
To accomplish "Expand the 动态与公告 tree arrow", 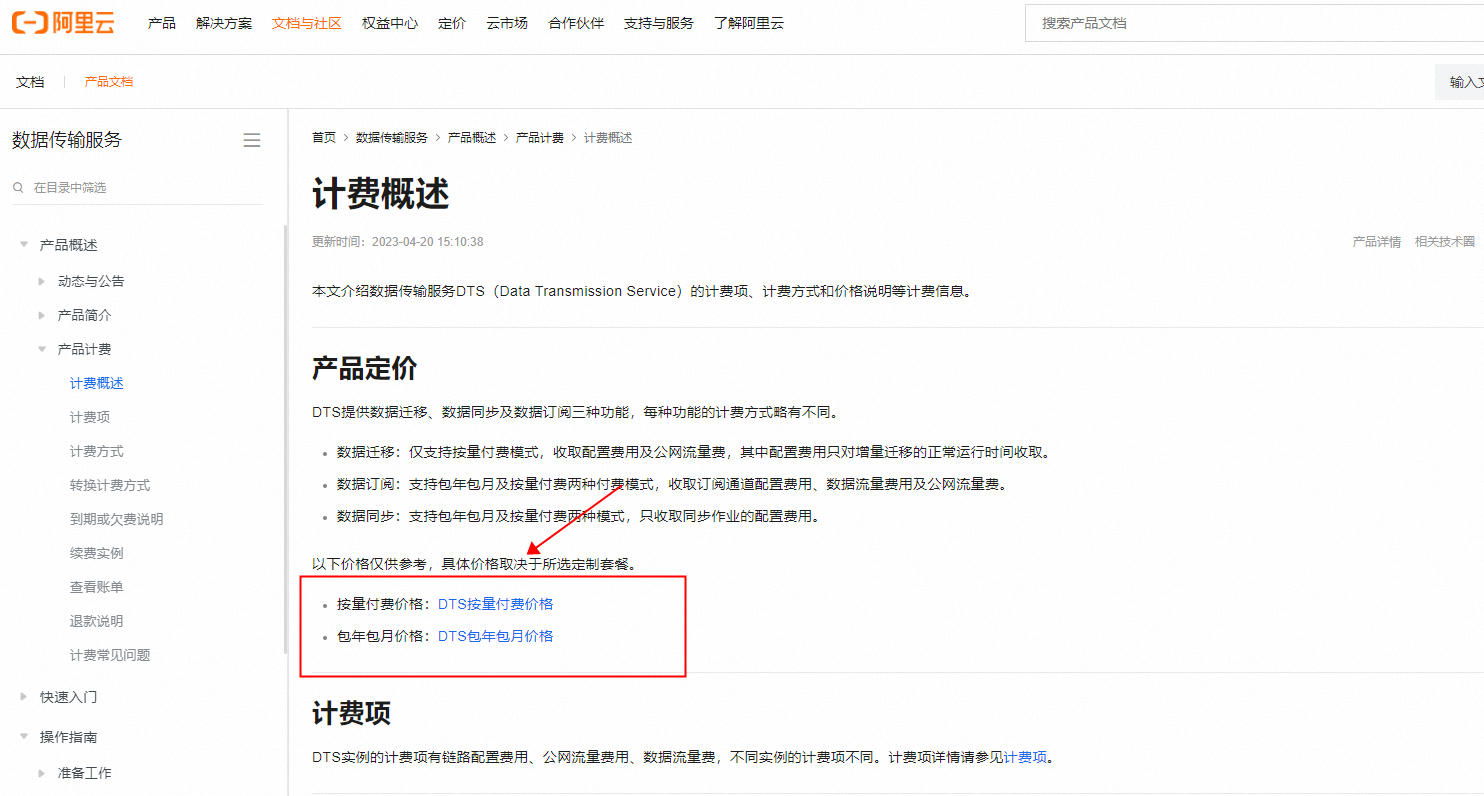I will click(42, 281).
